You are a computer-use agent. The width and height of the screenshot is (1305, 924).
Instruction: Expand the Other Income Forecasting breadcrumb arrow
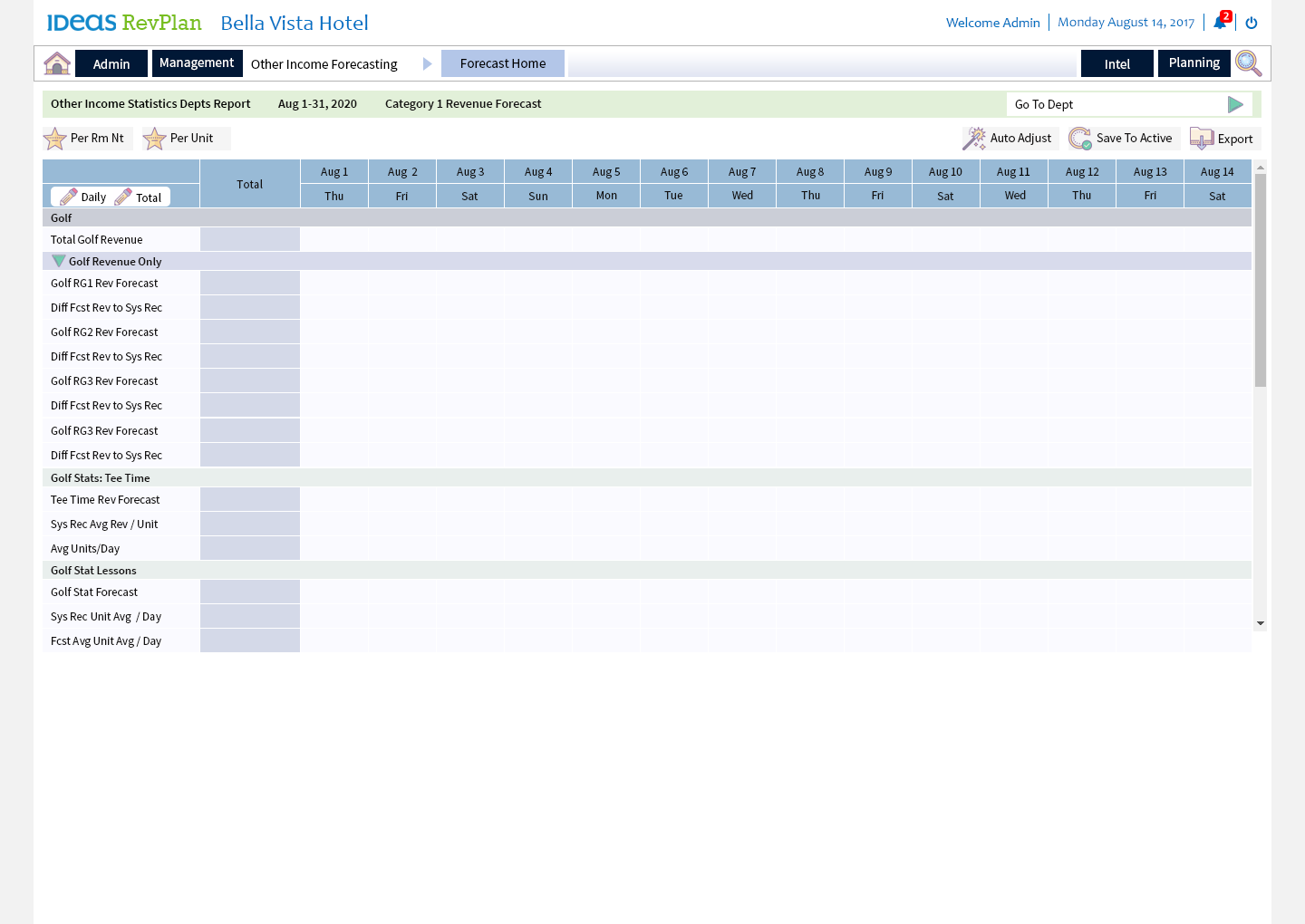point(428,64)
